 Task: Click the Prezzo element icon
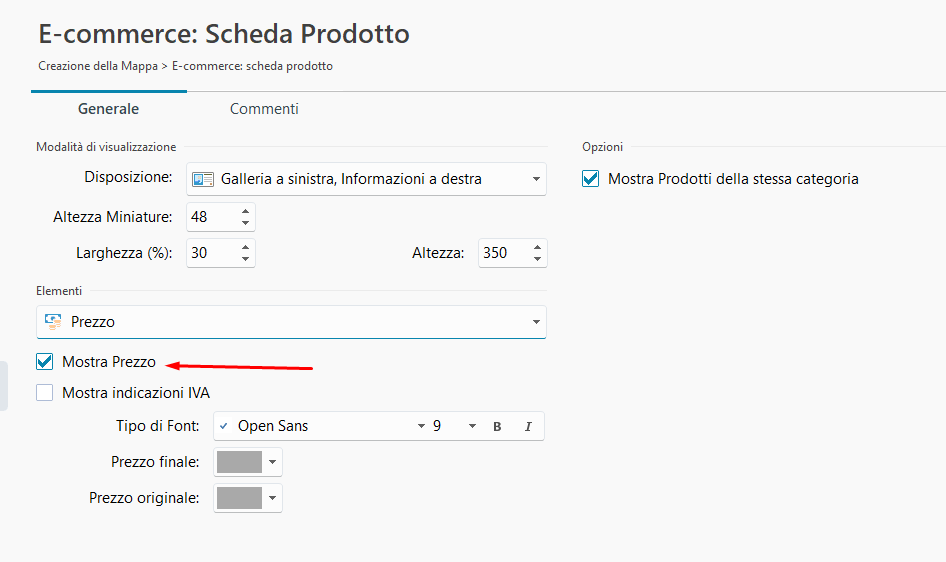[x=54, y=322]
